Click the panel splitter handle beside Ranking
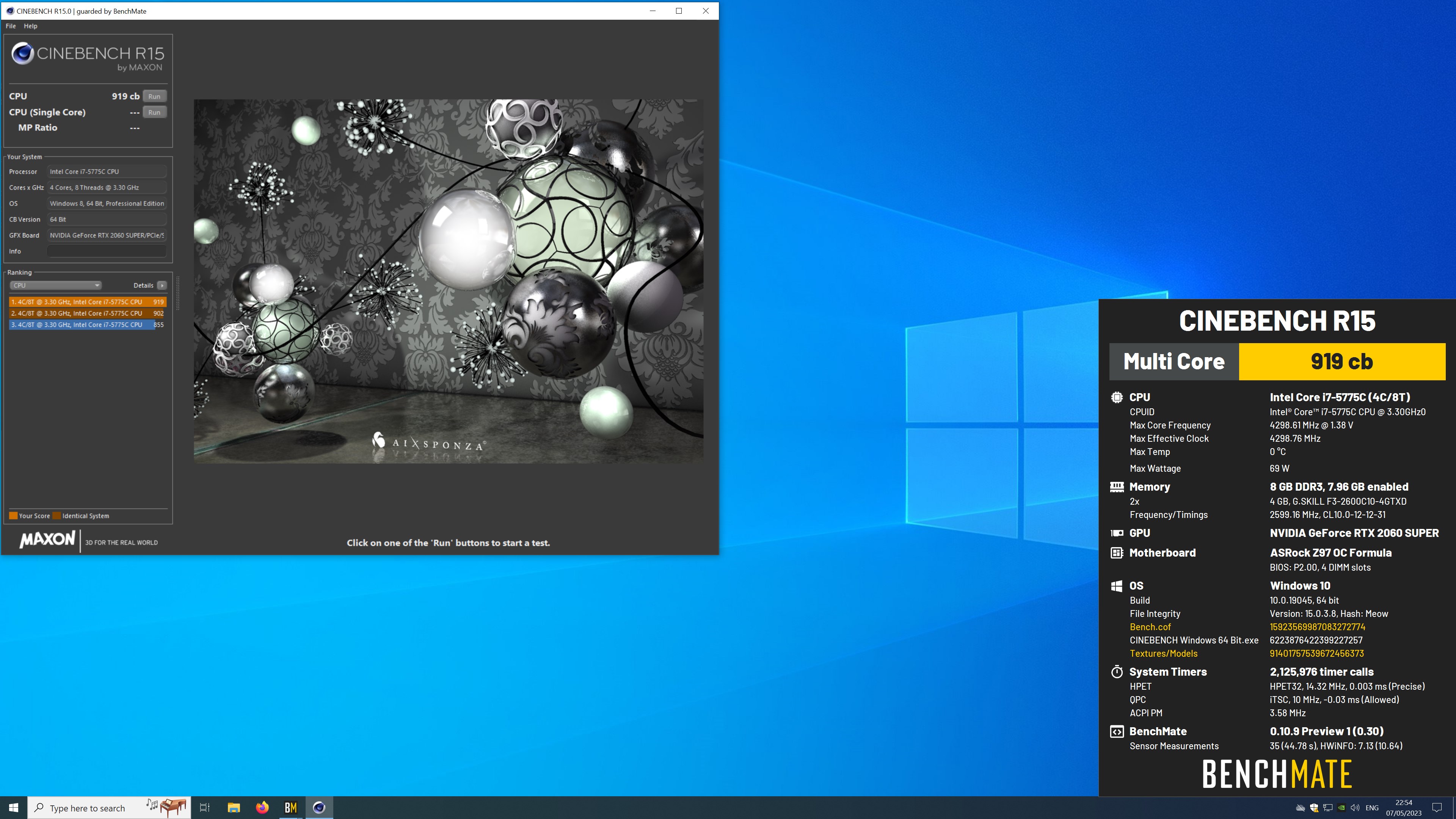 click(x=177, y=293)
